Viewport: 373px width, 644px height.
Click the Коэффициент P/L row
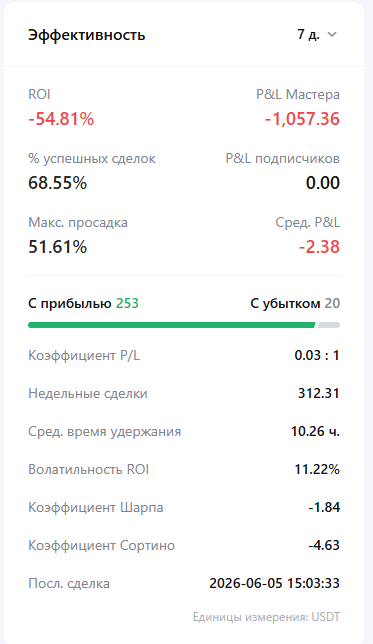tap(184, 355)
